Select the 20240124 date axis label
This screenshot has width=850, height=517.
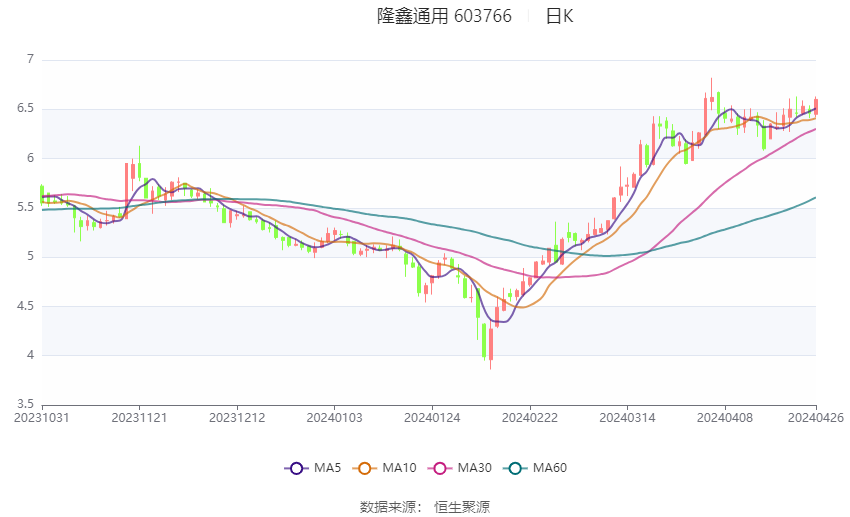click(x=432, y=418)
